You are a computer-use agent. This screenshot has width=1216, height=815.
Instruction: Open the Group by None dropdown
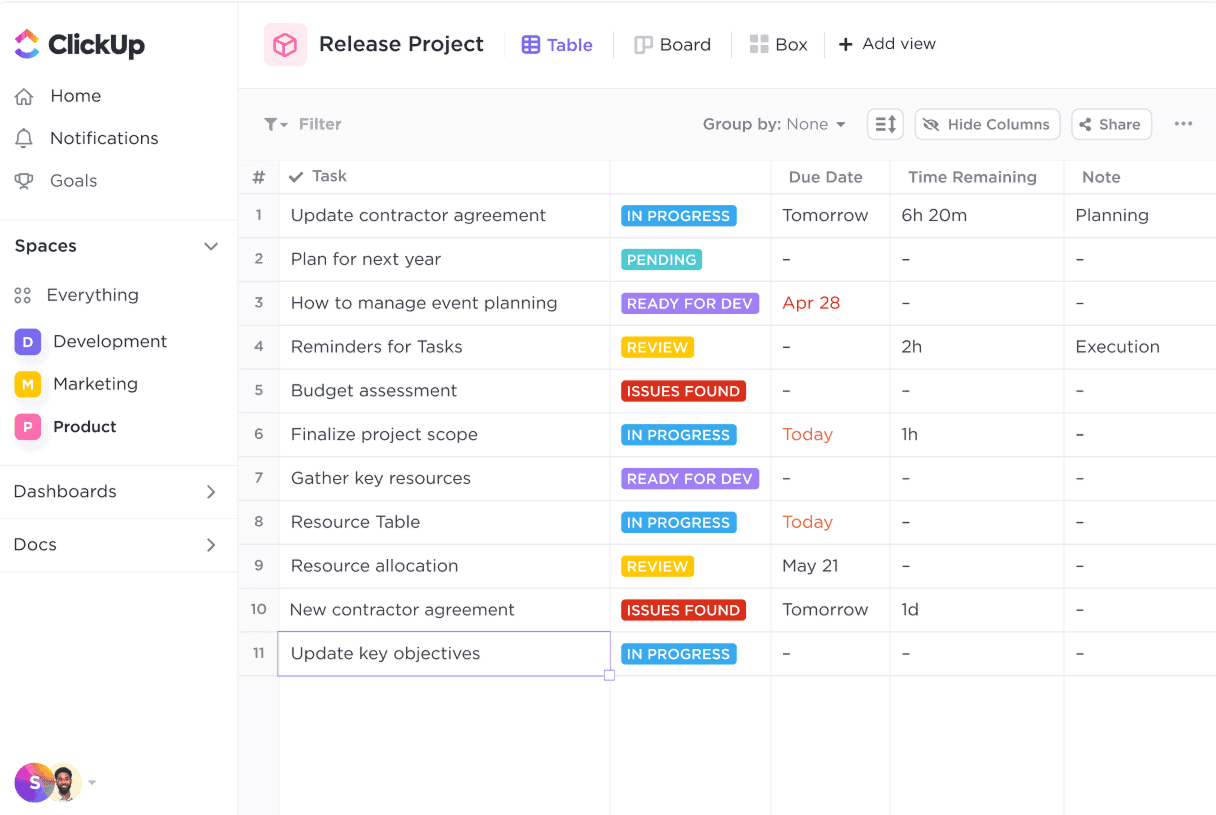[x=774, y=124]
